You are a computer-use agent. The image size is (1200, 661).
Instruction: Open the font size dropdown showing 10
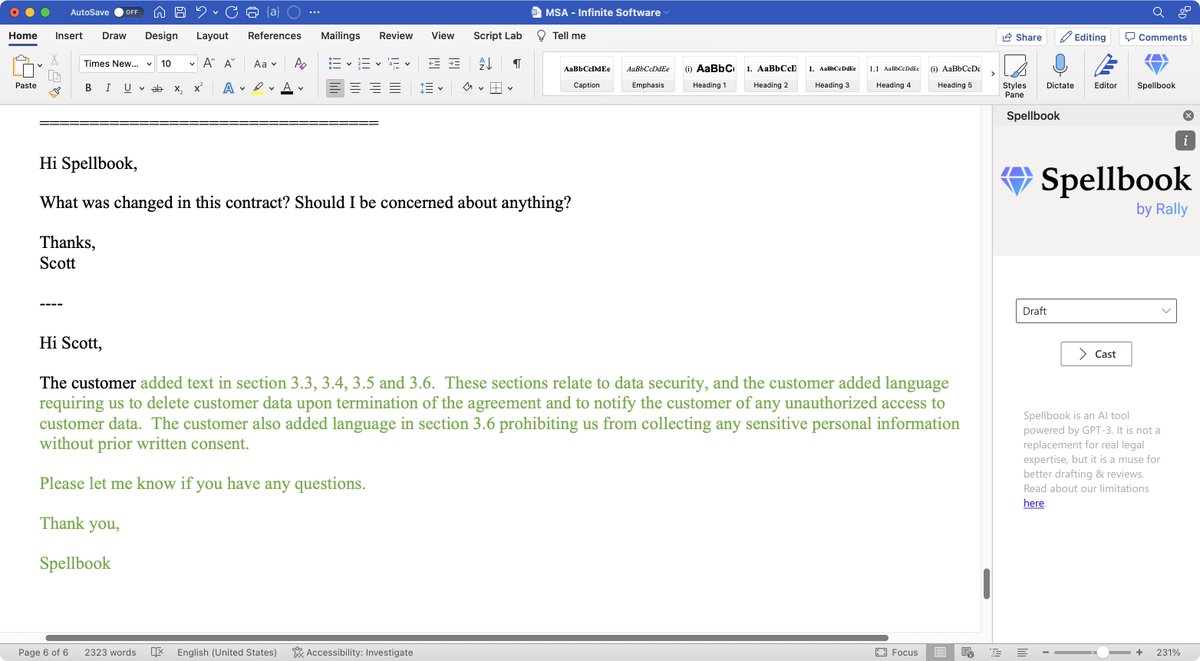coord(177,63)
